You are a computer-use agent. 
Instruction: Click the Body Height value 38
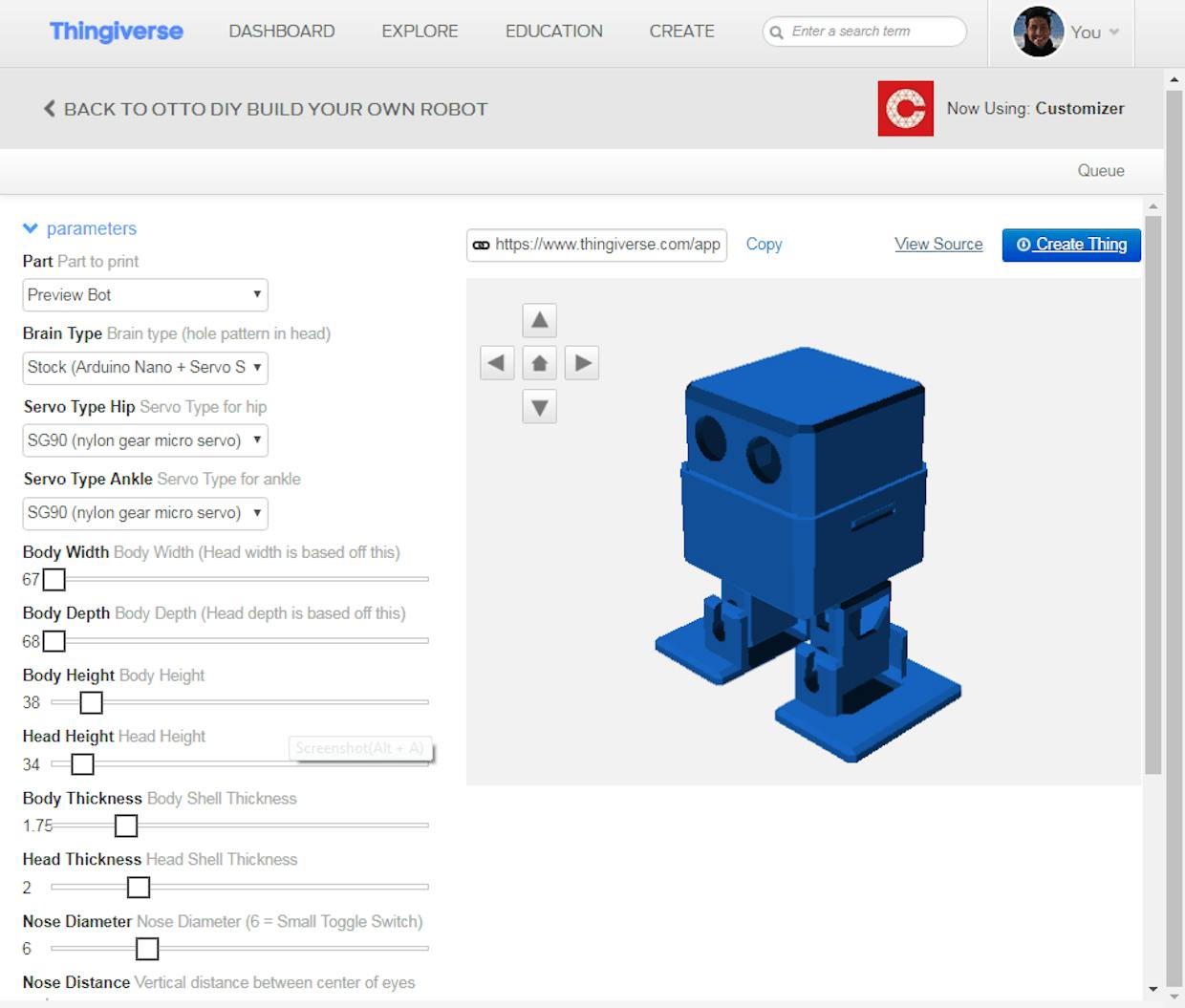point(32,703)
